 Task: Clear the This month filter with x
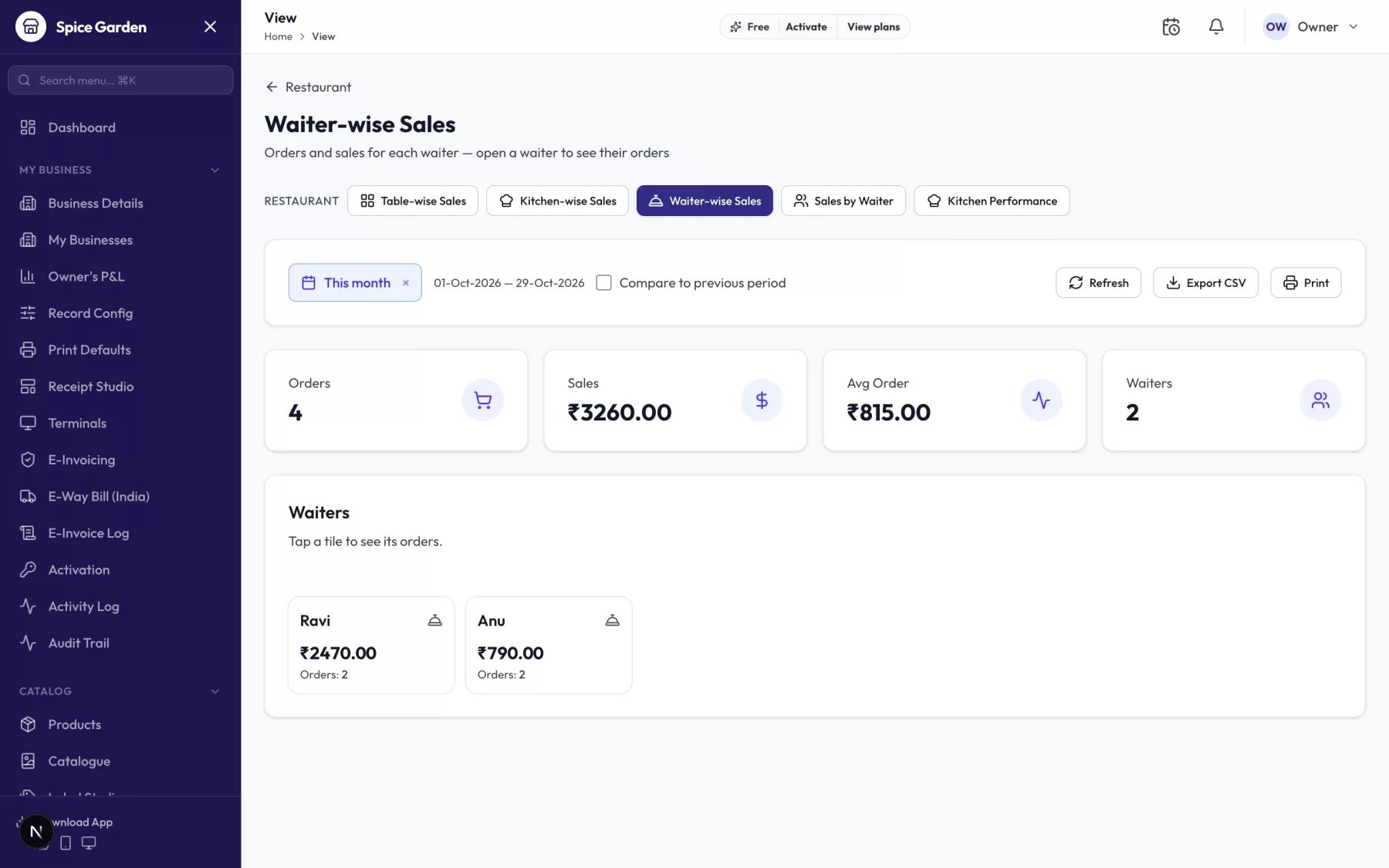pos(406,283)
